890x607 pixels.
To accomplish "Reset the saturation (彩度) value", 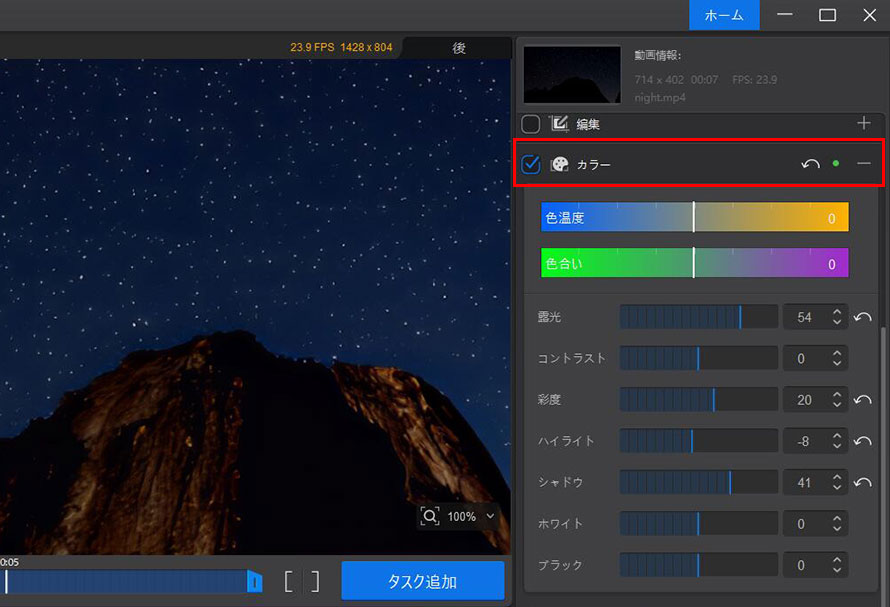I will tap(863, 400).
